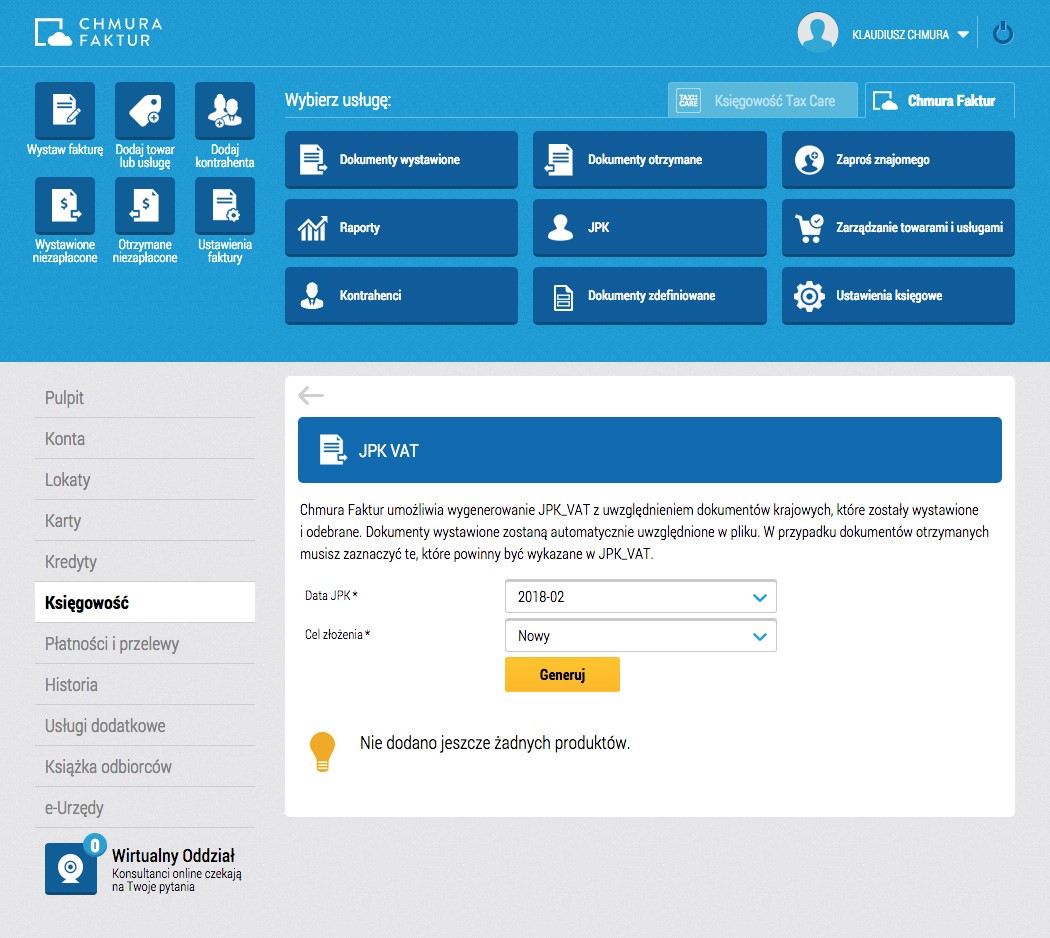1050x938 pixels.
Task: Click the back arrow above JPK VAT
Action: pyautogui.click(x=311, y=395)
